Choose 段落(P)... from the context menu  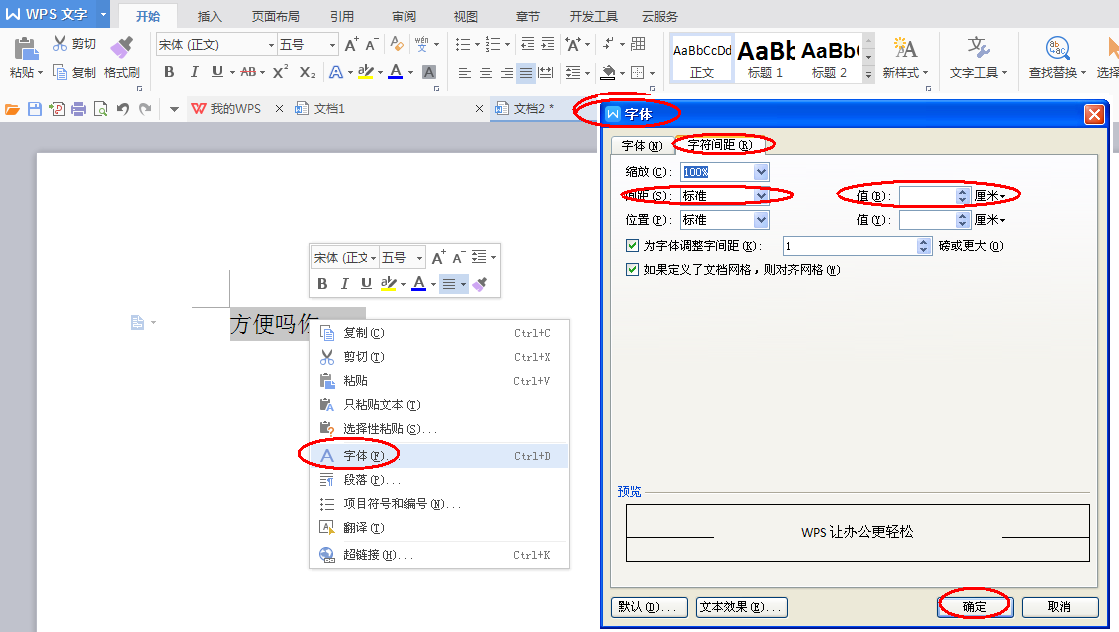(x=439, y=480)
